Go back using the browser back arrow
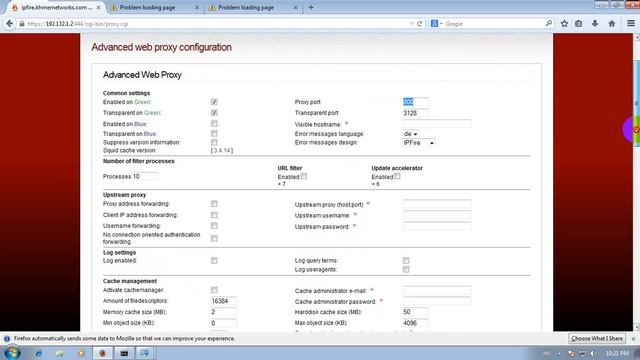This screenshot has width=640, height=360. pos(9,24)
